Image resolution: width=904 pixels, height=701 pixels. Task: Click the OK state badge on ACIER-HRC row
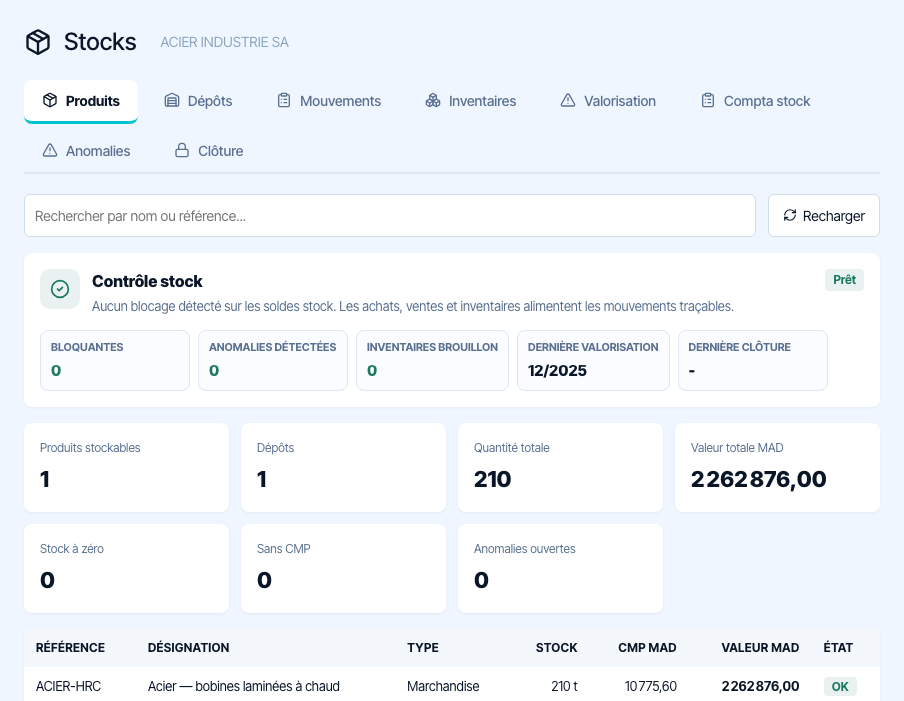pos(840,686)
